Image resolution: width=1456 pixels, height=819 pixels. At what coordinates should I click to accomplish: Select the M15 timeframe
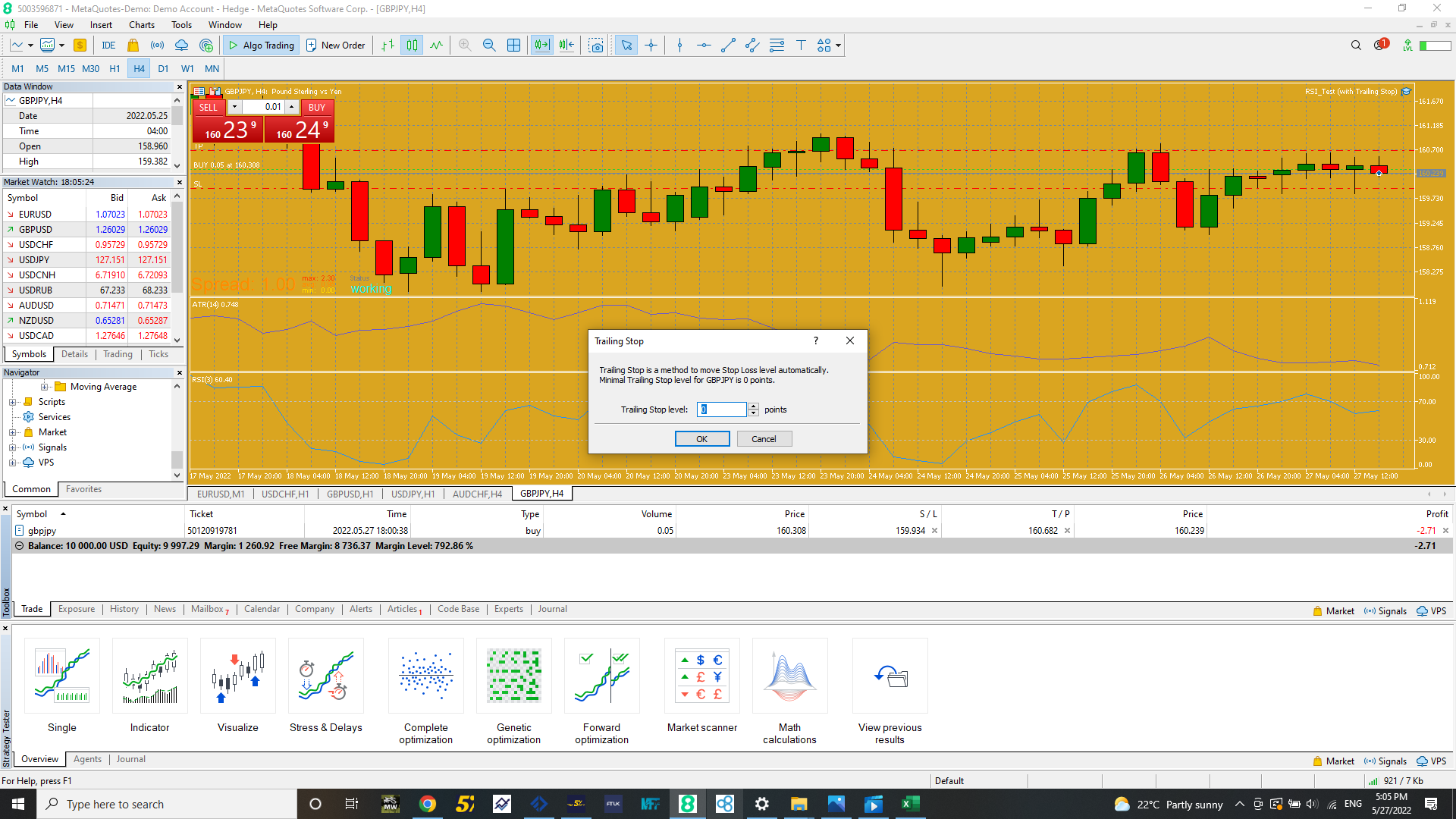[x=66, y=69]
